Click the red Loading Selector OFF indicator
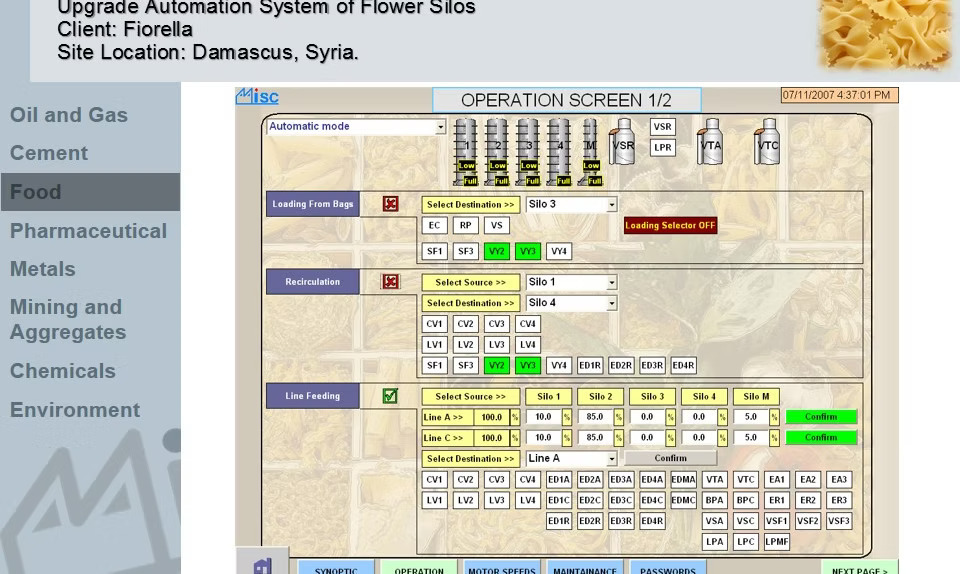This screenshot has width=960, height=574. pos(670,226)
